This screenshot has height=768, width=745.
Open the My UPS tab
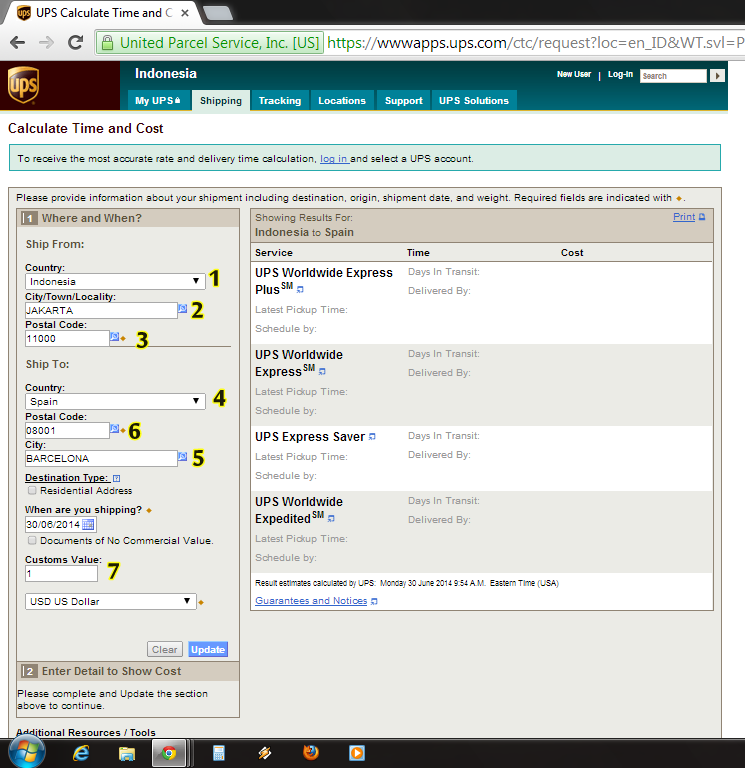157,100
